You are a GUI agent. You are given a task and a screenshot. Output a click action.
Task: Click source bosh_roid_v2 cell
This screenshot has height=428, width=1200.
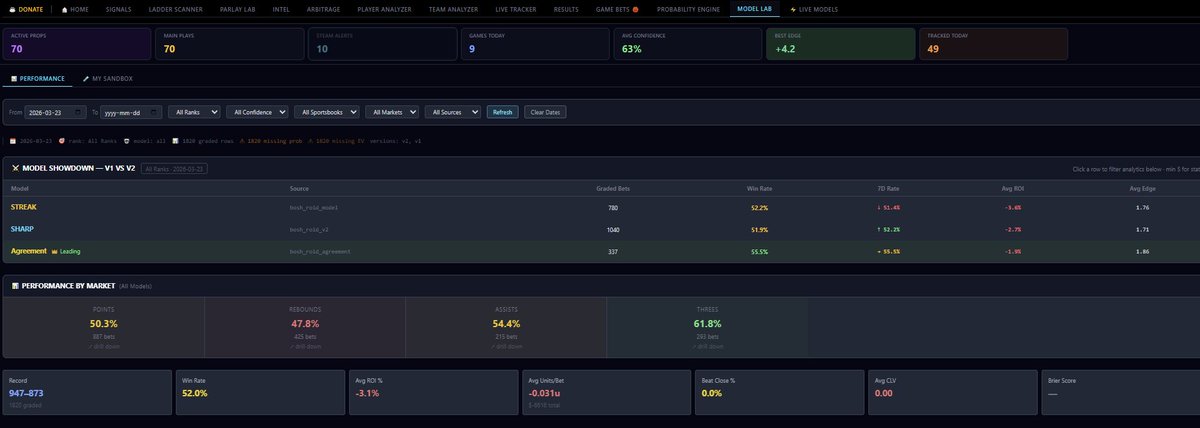pyautogui.click(x=311, y=230)
